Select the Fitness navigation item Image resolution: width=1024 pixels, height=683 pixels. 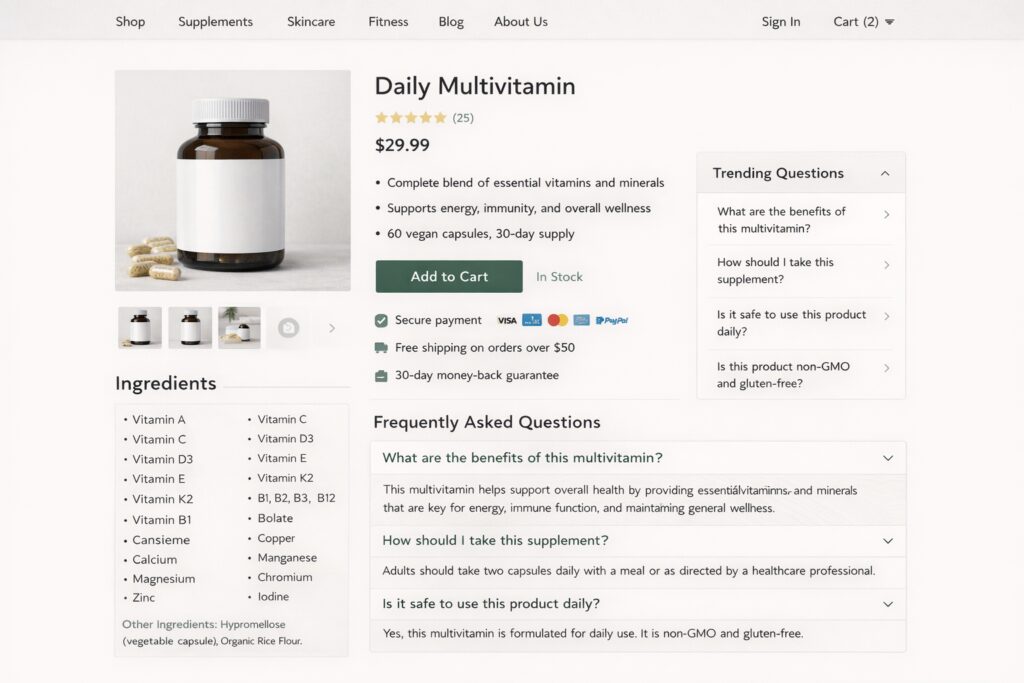388,21
